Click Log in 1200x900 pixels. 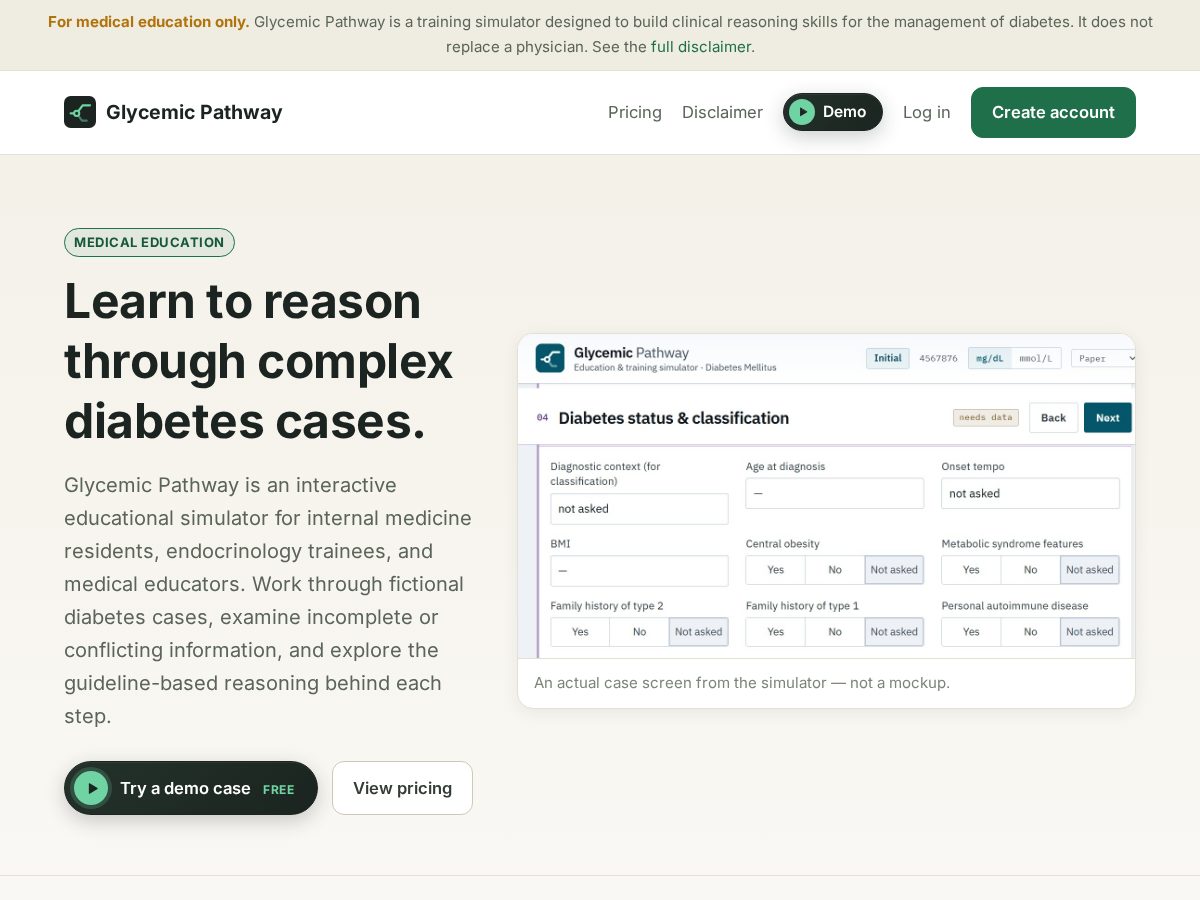tap(927, 112)
